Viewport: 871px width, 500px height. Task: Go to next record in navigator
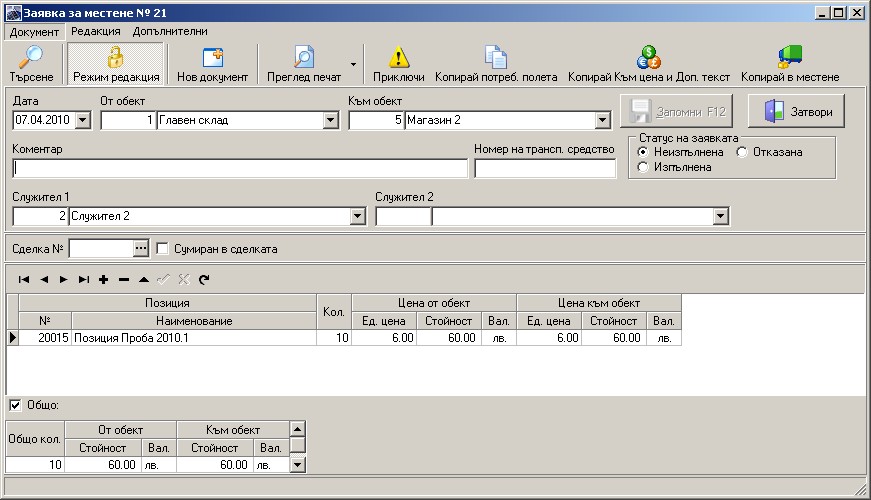pyautogui.click(x=63, y=279)
